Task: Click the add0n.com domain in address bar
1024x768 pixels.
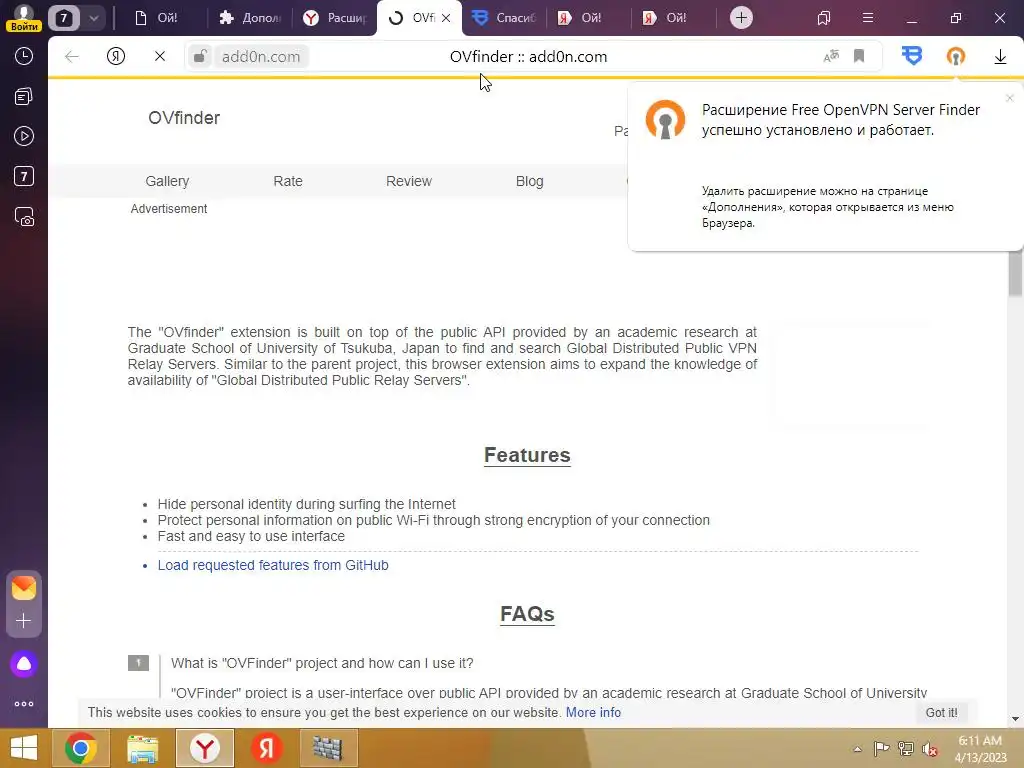Action: click(x=261, y=57)
